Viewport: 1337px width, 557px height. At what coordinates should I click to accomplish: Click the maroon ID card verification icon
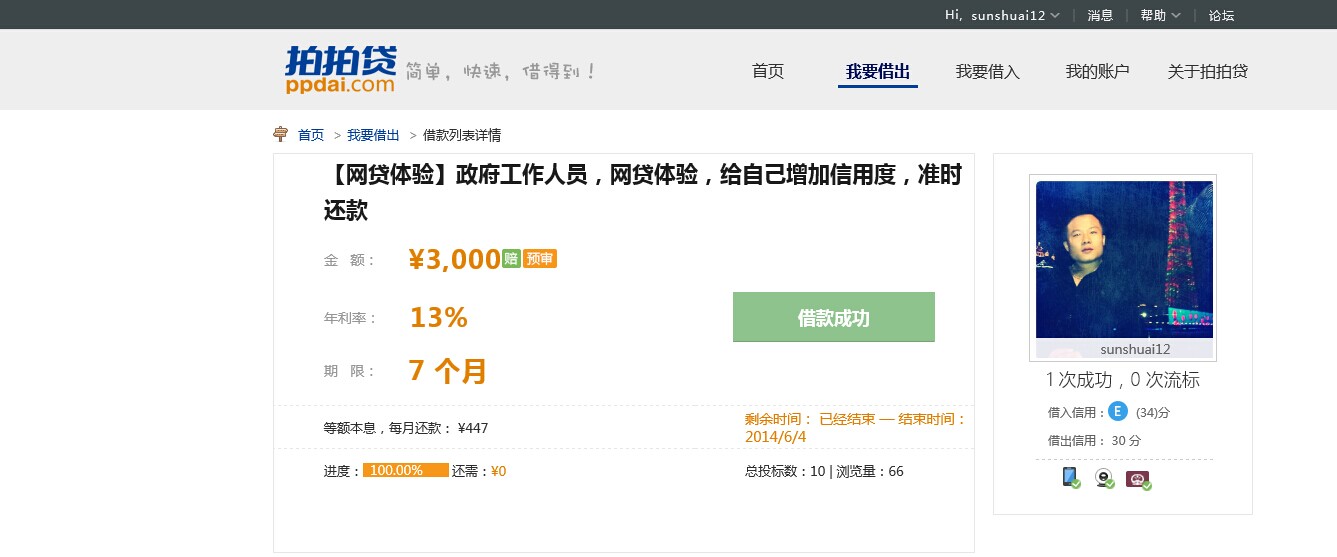click(x=1137, y=479)
